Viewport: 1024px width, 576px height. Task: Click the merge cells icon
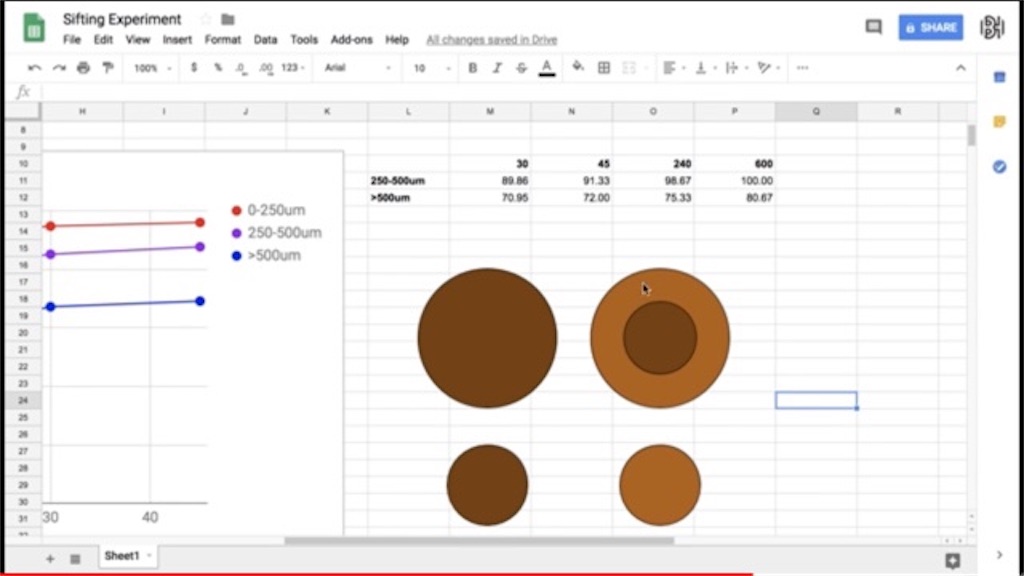click(629, 68)
